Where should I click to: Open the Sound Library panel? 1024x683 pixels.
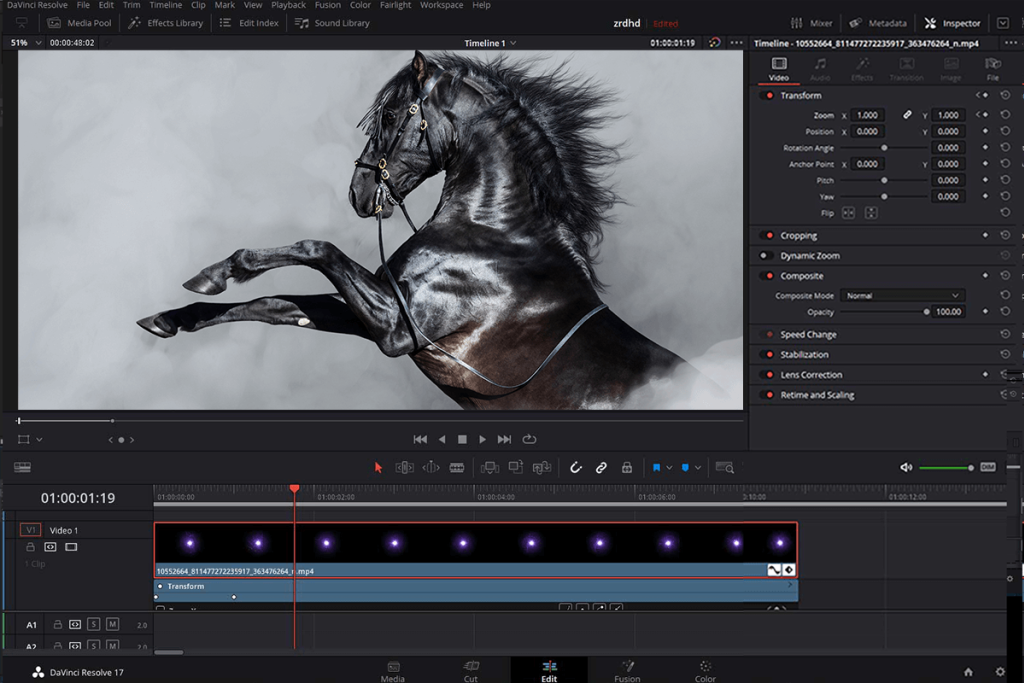(332, 22)
